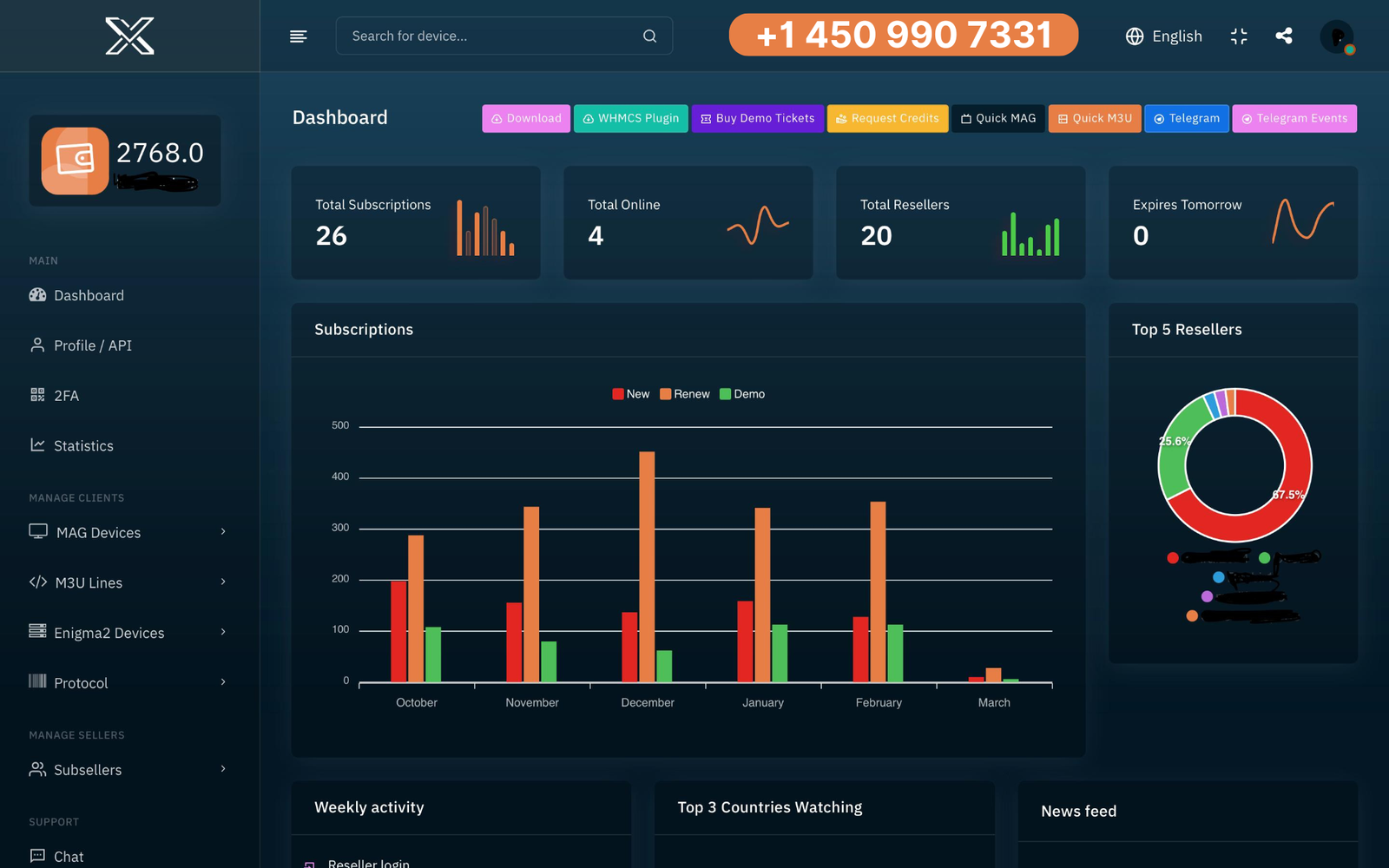The width and height of the screenshot is (1389, 868).
Task: Click the red 67.5% donut segment
Action: [x=1295, y=486]
